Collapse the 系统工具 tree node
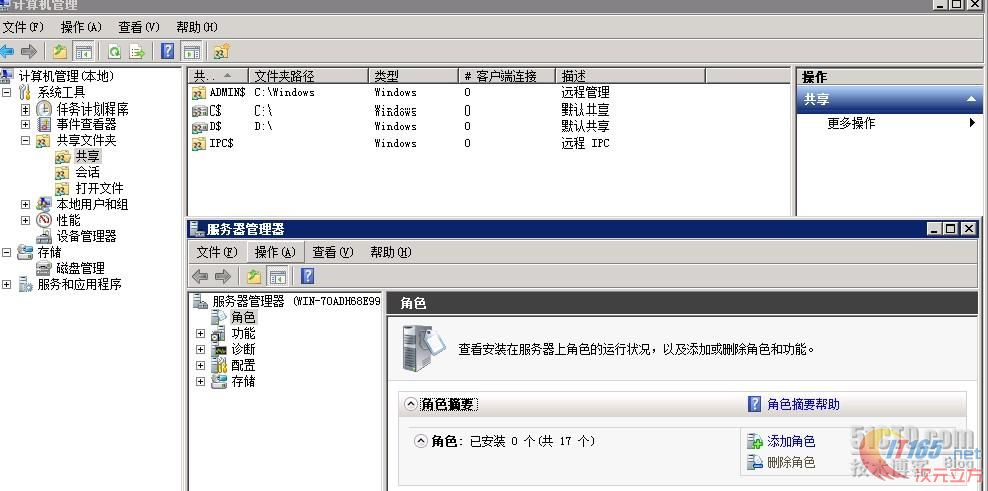This screenshot has height=491, width=988. (x=6, y=93)
